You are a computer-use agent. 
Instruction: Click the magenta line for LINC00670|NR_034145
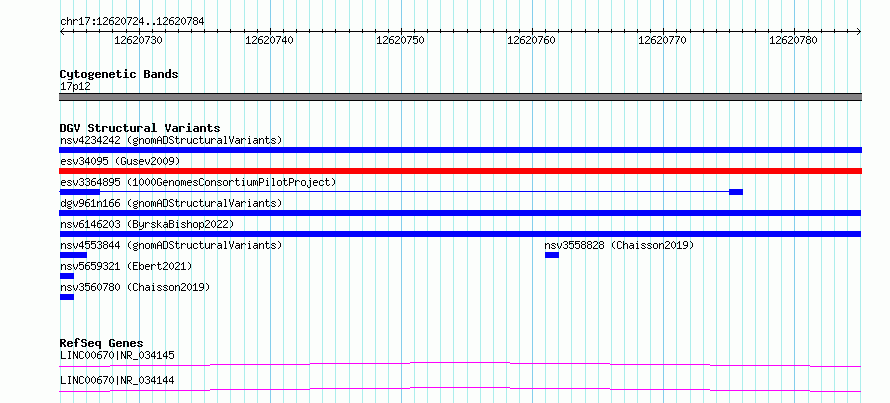[x=460, y=364]
